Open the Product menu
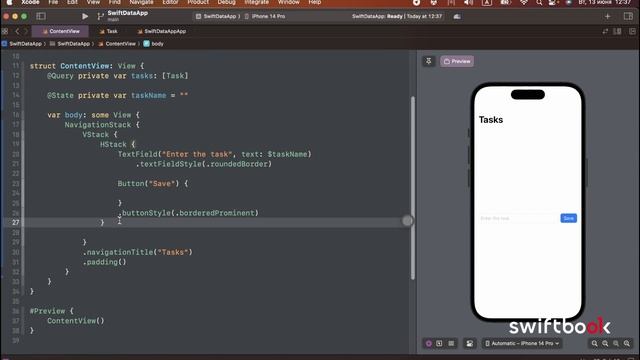This screenshot has height=360, width=640. tap(198, 2)
